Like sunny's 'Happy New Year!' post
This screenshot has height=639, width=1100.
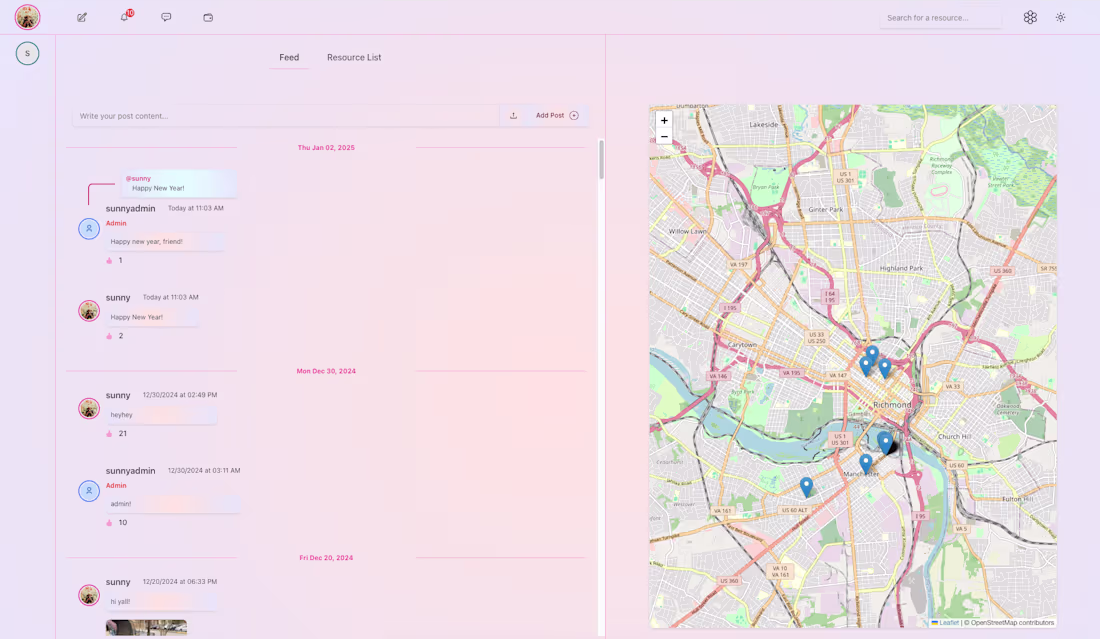pos(109,336)
